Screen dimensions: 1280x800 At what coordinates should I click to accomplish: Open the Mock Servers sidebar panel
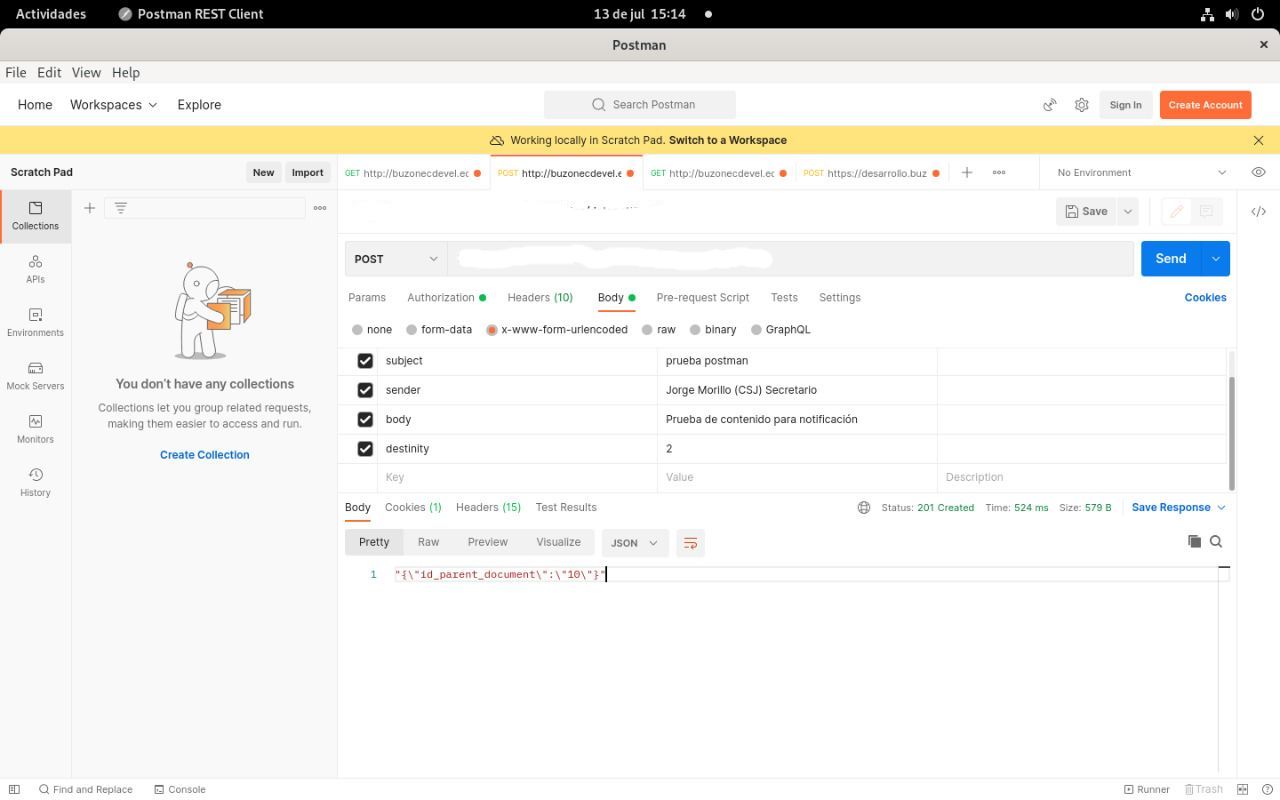pyautogui.click(x=35, y=376)
